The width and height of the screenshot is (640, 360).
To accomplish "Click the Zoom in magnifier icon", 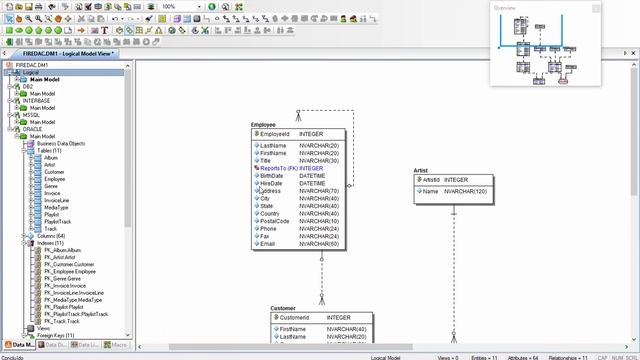I will point(29,19).
